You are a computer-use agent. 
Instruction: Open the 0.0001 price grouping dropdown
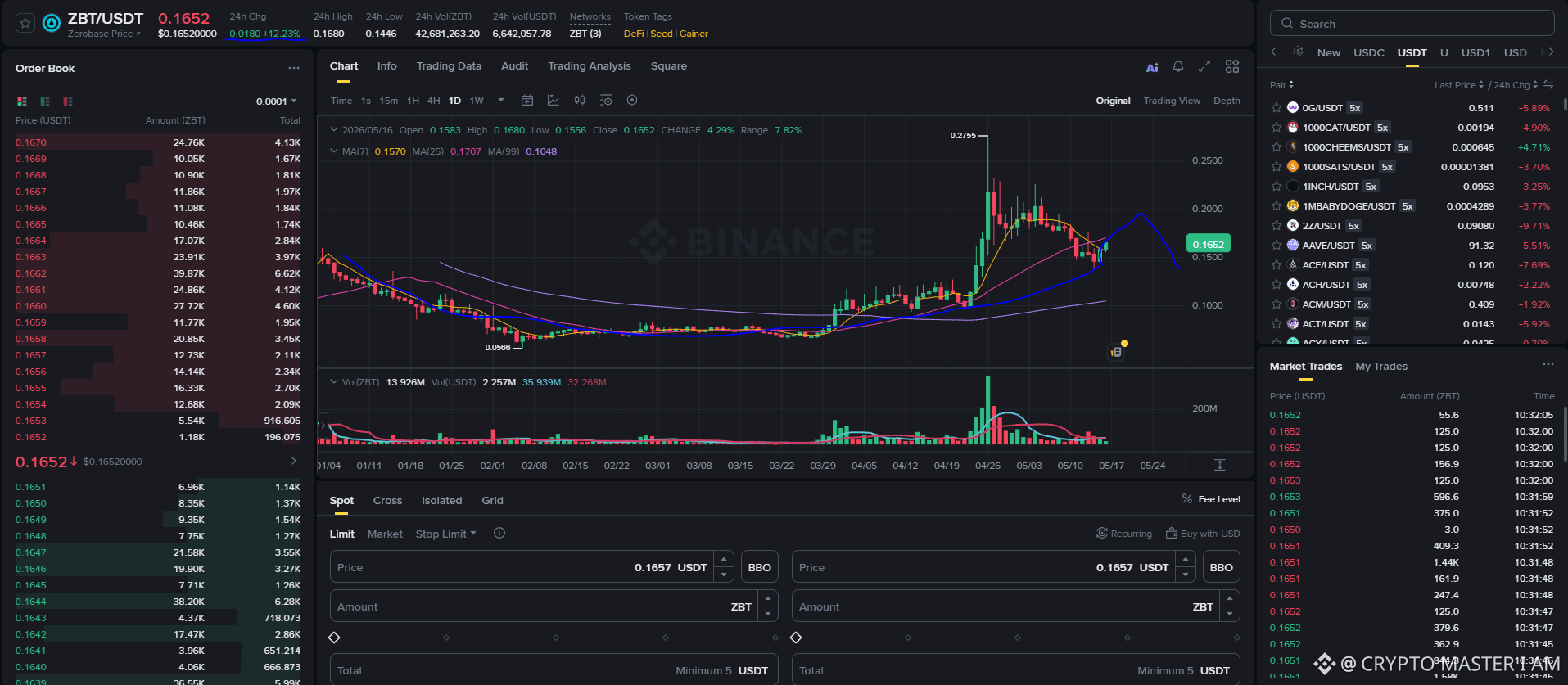[277, 101]
